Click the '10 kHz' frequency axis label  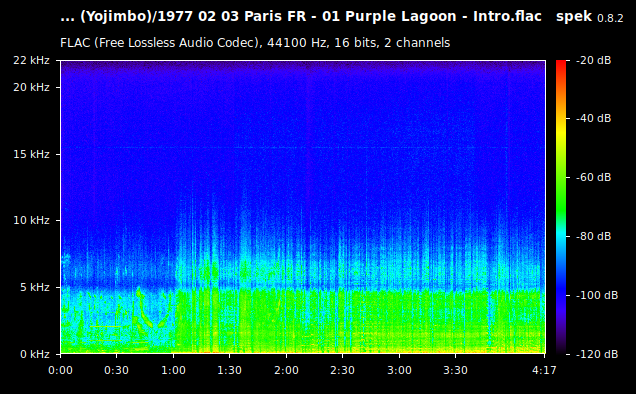coord(31,220)
